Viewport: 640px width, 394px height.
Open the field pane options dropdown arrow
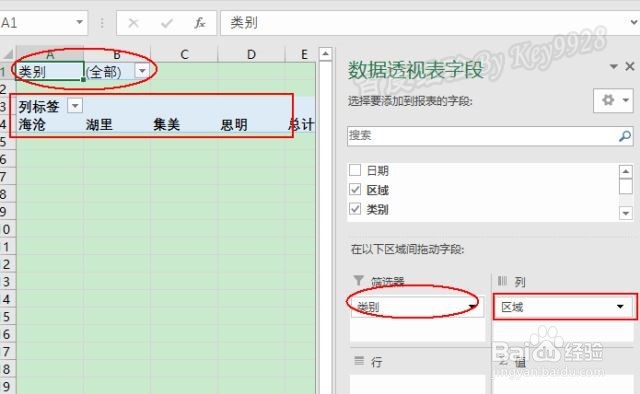point(613,66)
